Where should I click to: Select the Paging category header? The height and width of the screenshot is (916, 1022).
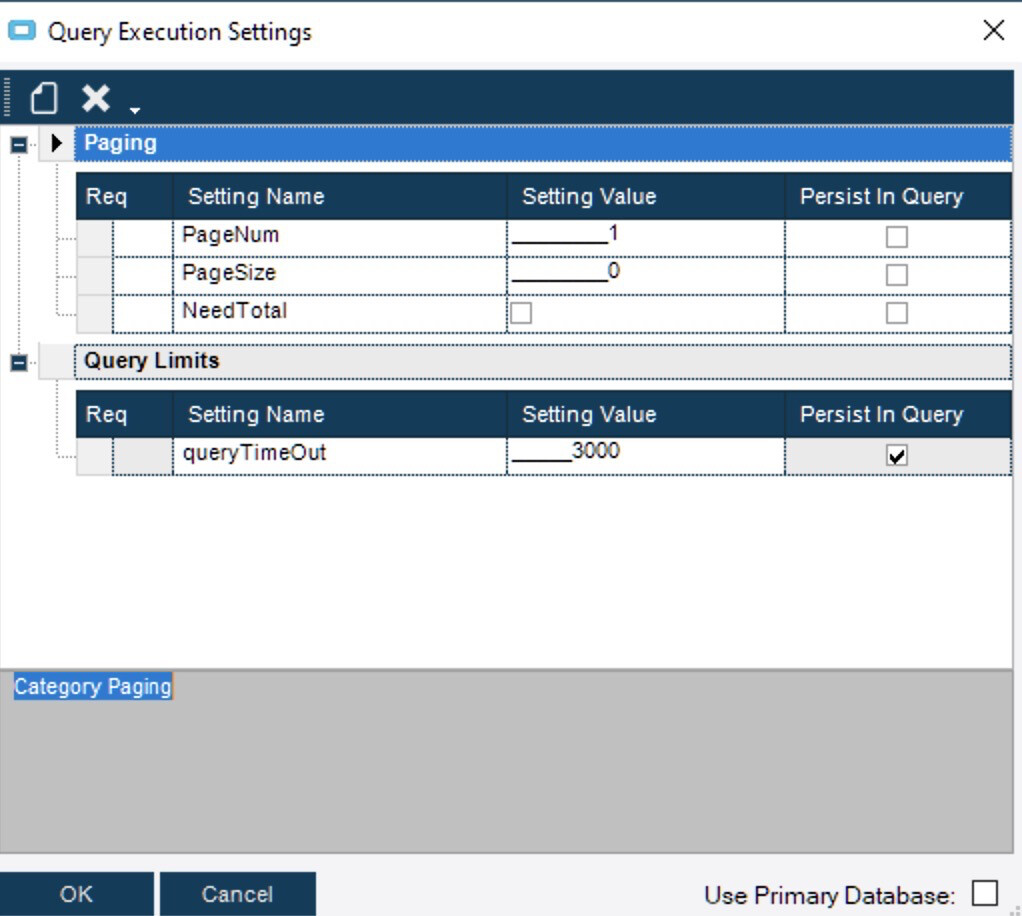click(x=542, y=143)
